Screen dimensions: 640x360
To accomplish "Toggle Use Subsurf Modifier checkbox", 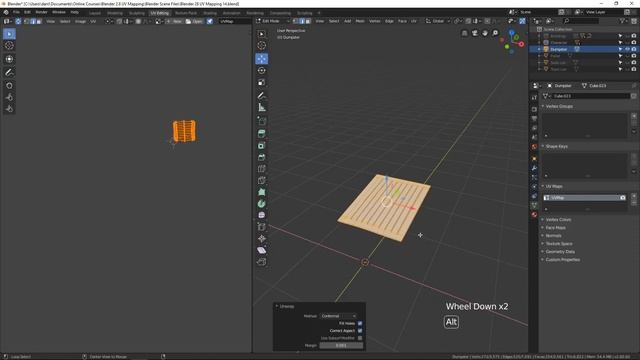I will click(x=360, y=338).
